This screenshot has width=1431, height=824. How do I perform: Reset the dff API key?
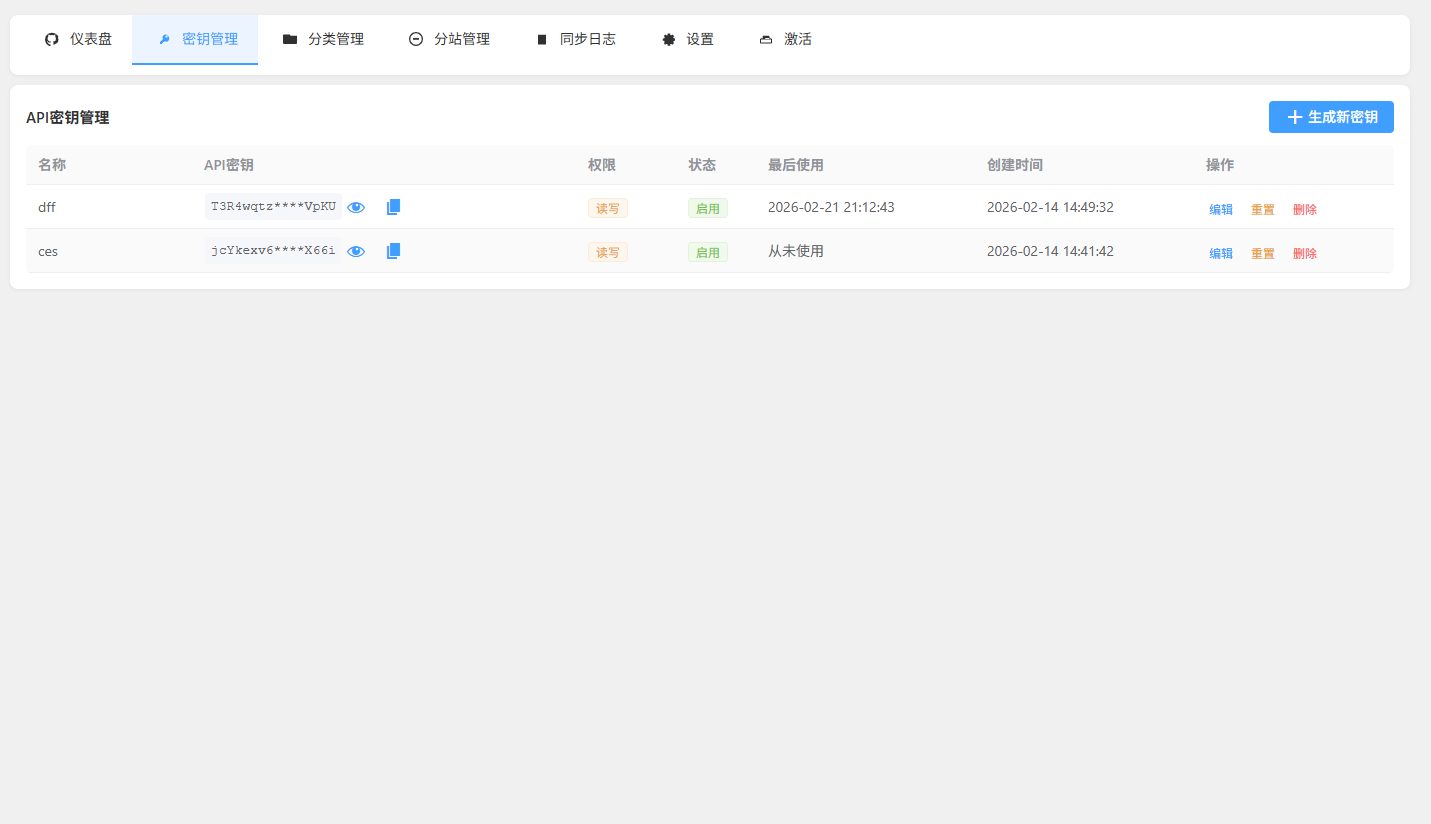click(1263, 209)
